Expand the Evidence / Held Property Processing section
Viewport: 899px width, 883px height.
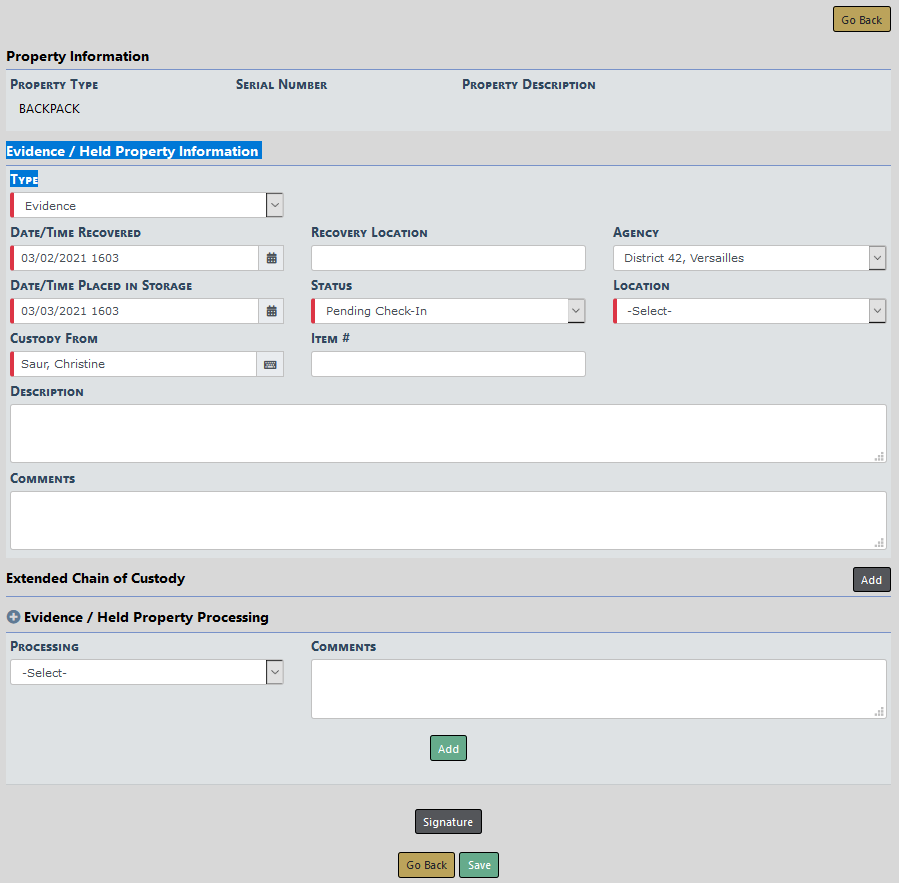[x=14, y=618]
